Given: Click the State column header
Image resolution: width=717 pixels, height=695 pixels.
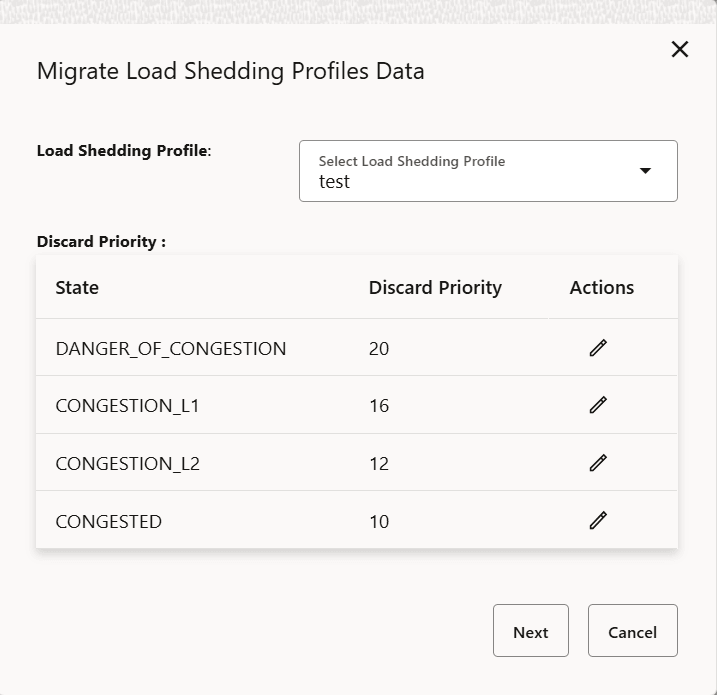Looking at the screenshot, I should pyautogui.click(x=77, y=288).
